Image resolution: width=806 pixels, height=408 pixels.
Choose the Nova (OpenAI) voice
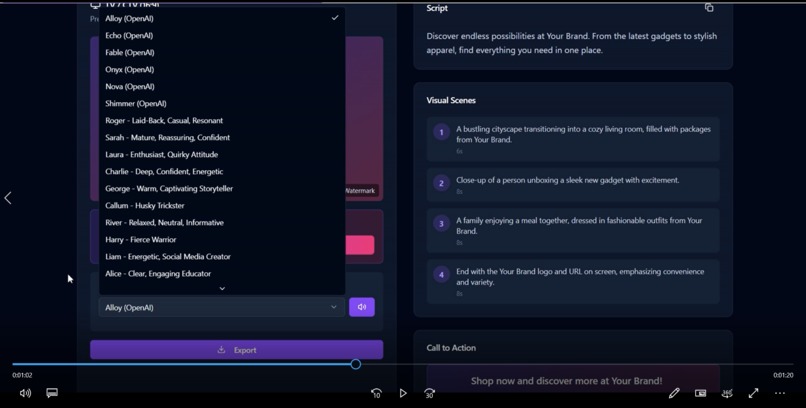222,86
